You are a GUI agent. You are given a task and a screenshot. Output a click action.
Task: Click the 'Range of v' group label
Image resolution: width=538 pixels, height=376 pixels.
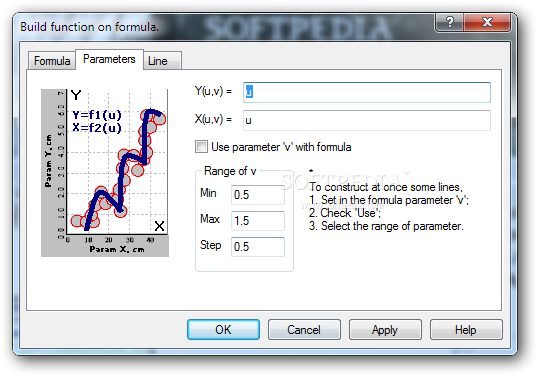(x=230, y=171)
